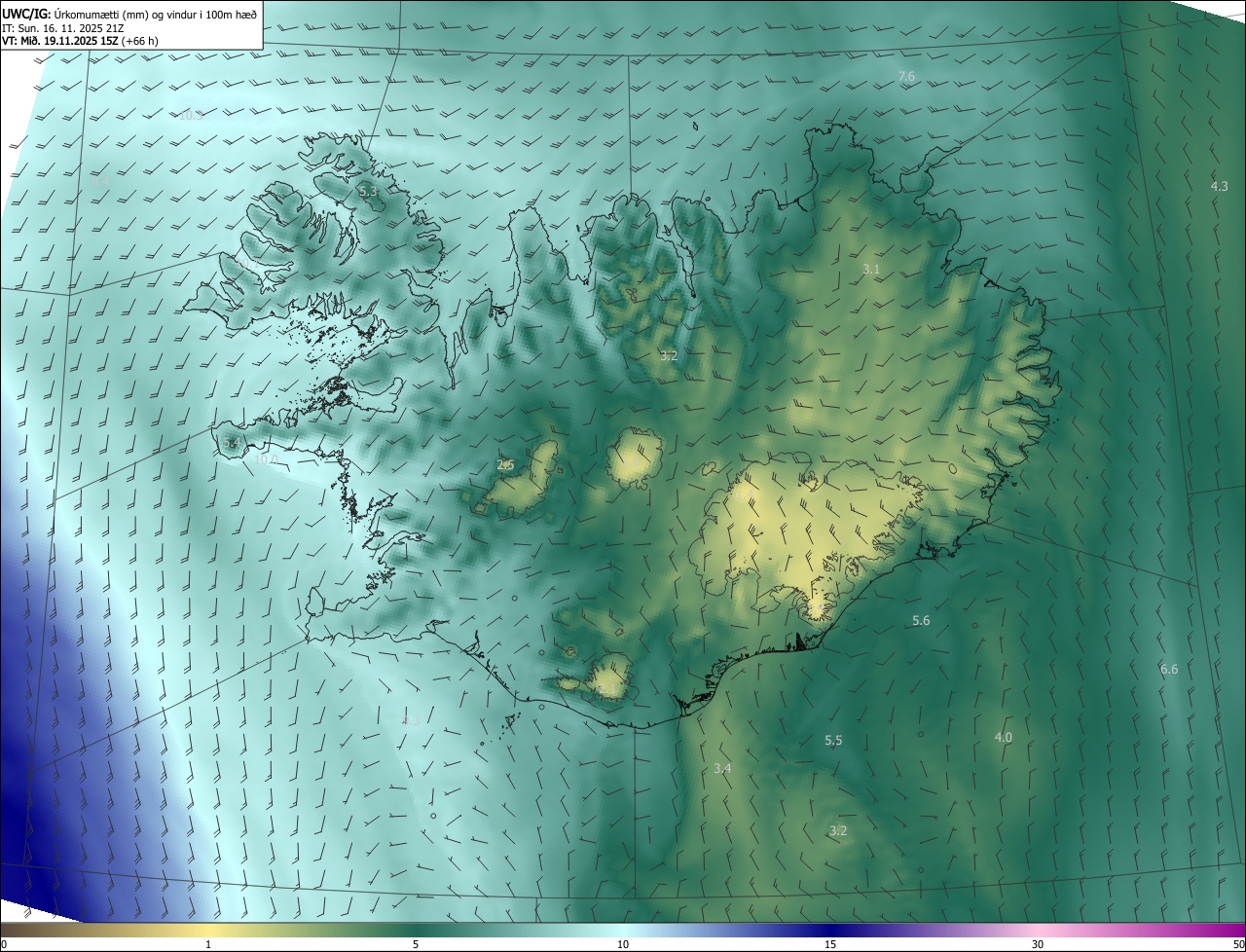Select the 'IT: Sun. 16. 11. 2025 21Z' line
Screen dimensions: 1246x952
coord(63,27)
